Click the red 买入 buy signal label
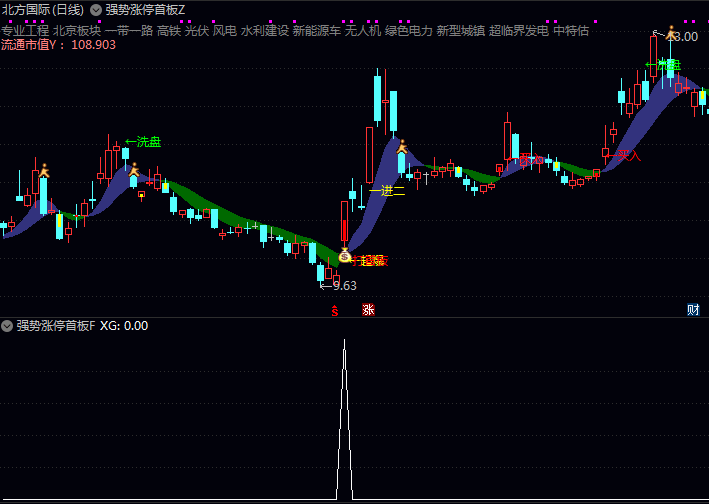Image resolution: width=709 pixels, height=504 pixels. pyautogui.click(x=624, y=156)
